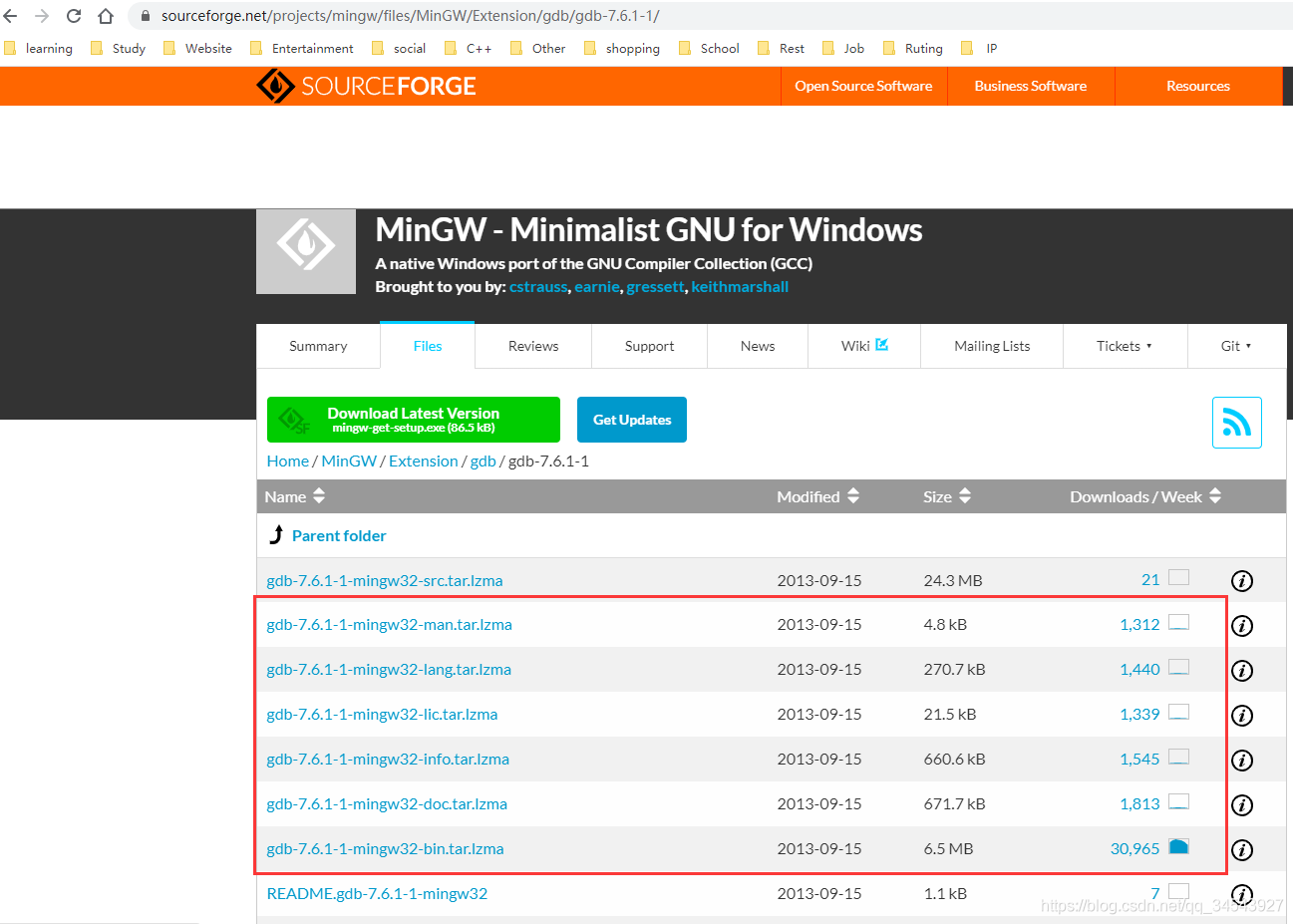Switch to the Summary tab
This screenshot has height=924, width=1293.
(318, 345)
